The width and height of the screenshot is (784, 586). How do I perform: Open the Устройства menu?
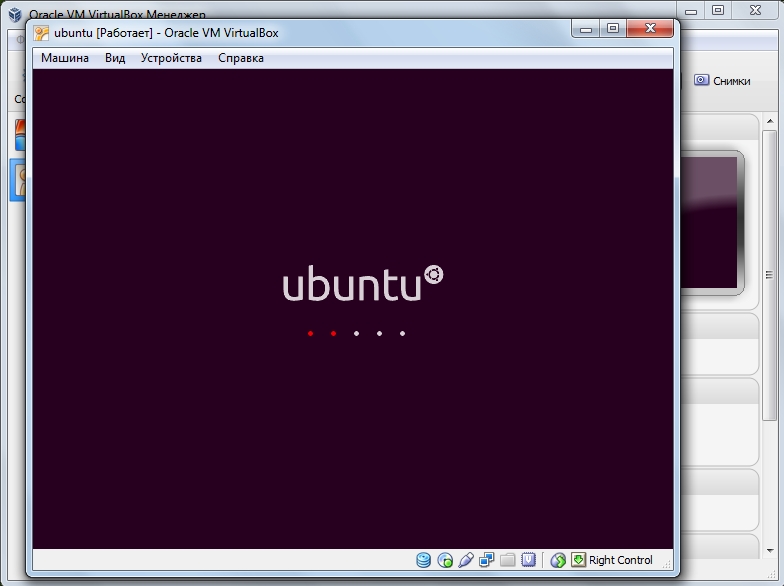[x=171, y=58]
